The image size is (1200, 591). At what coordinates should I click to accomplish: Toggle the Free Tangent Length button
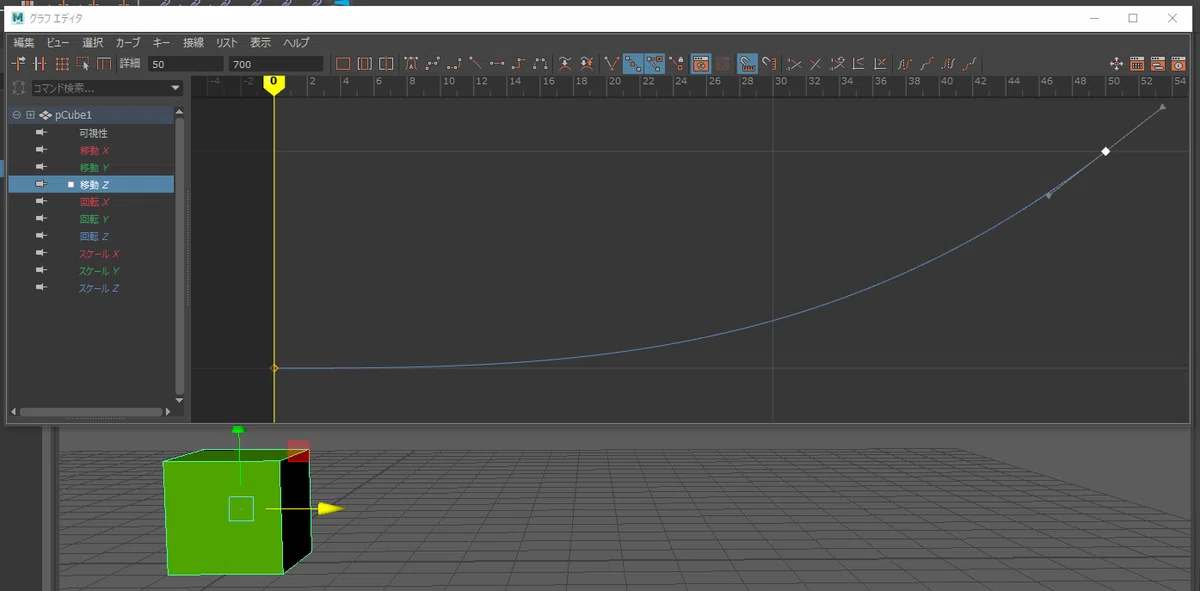(x=655, y=63)
